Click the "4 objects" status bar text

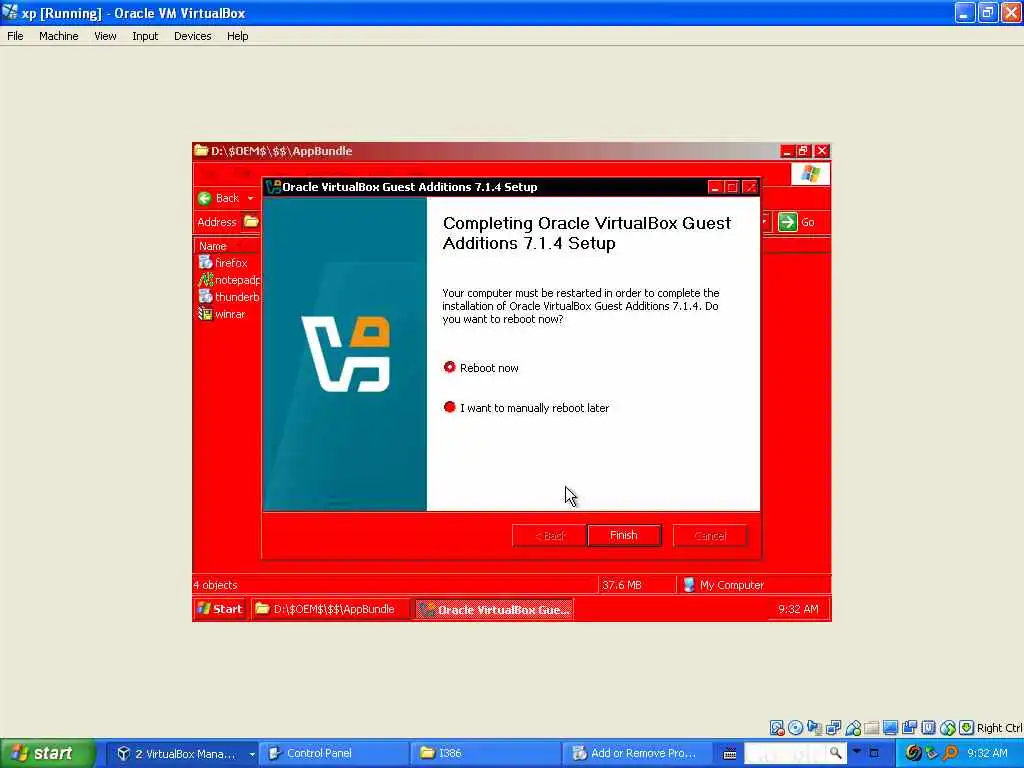[216, 585]
